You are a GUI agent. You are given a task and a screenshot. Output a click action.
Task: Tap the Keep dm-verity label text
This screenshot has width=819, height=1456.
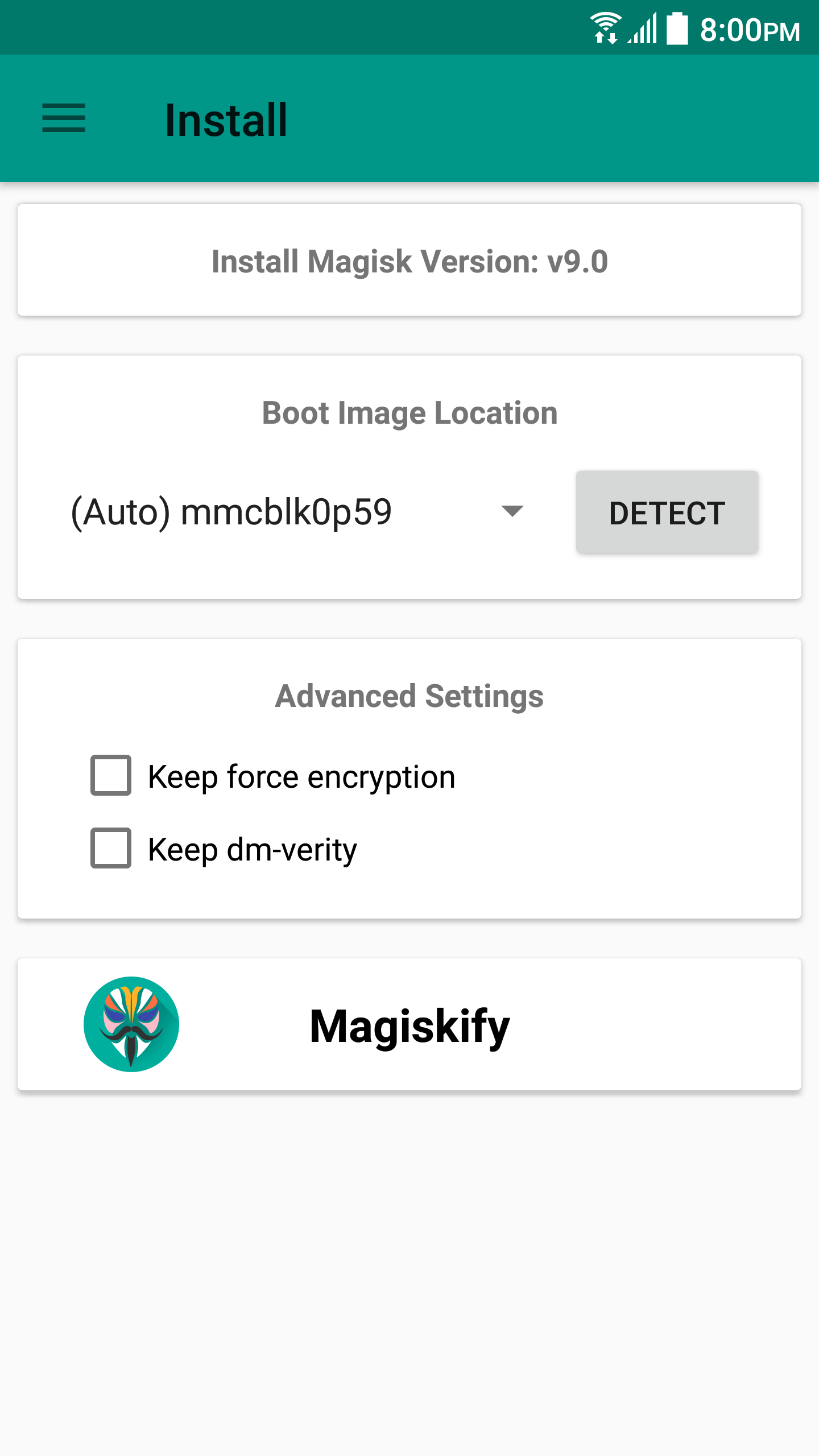click(252, 850)
